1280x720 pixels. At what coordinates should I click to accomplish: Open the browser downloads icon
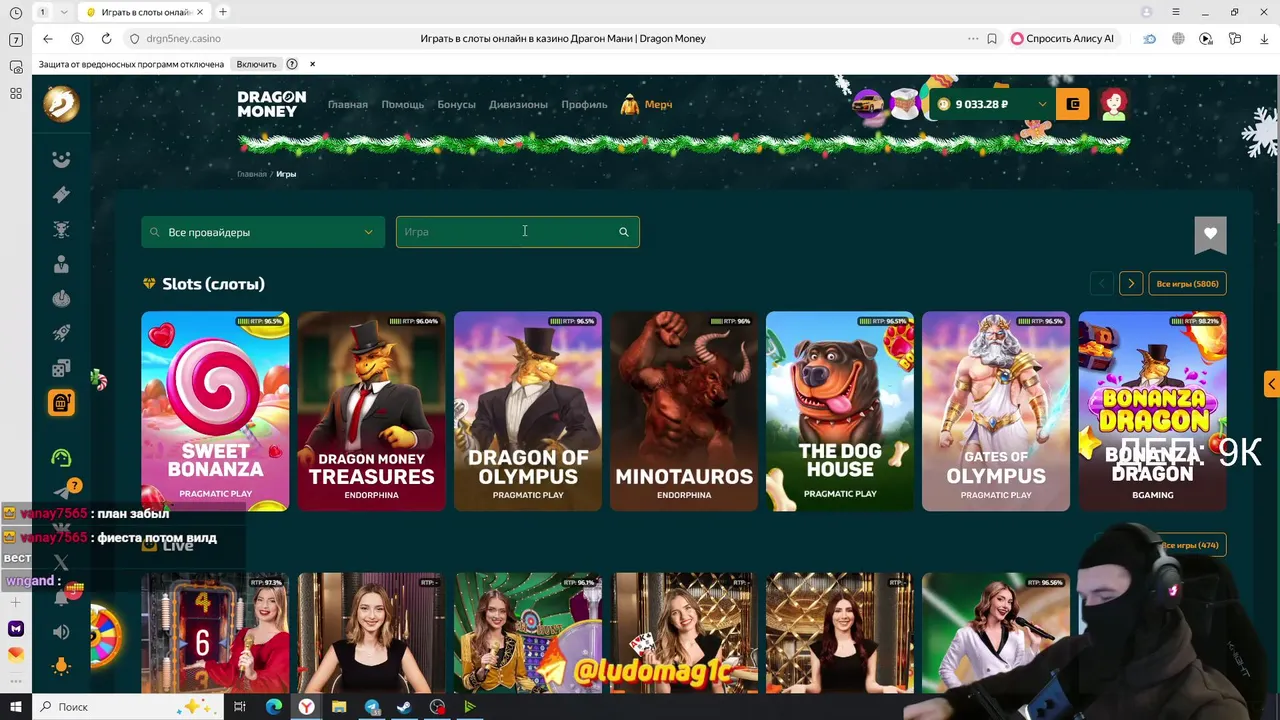tap(1264, 39)
